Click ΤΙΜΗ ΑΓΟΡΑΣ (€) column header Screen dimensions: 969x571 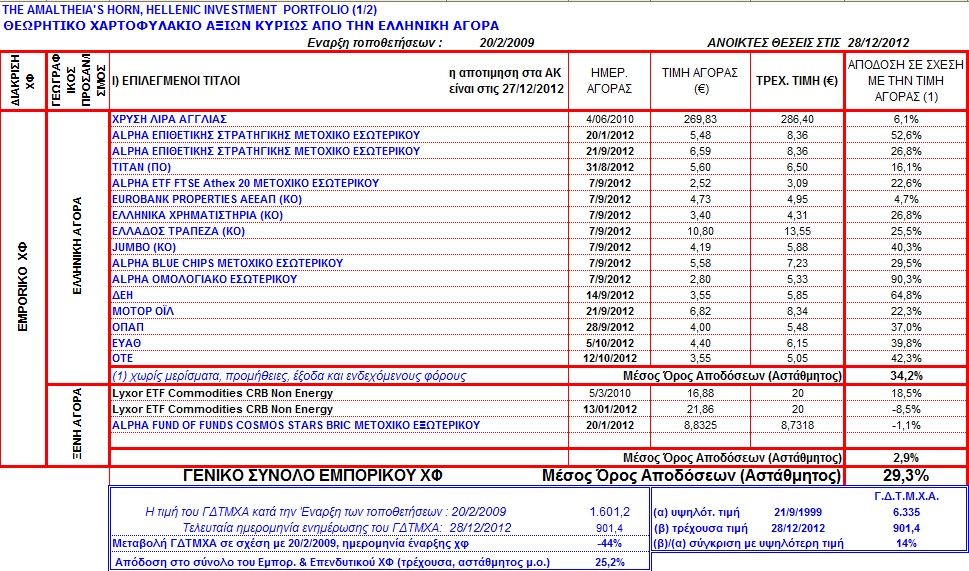[700, 80]
